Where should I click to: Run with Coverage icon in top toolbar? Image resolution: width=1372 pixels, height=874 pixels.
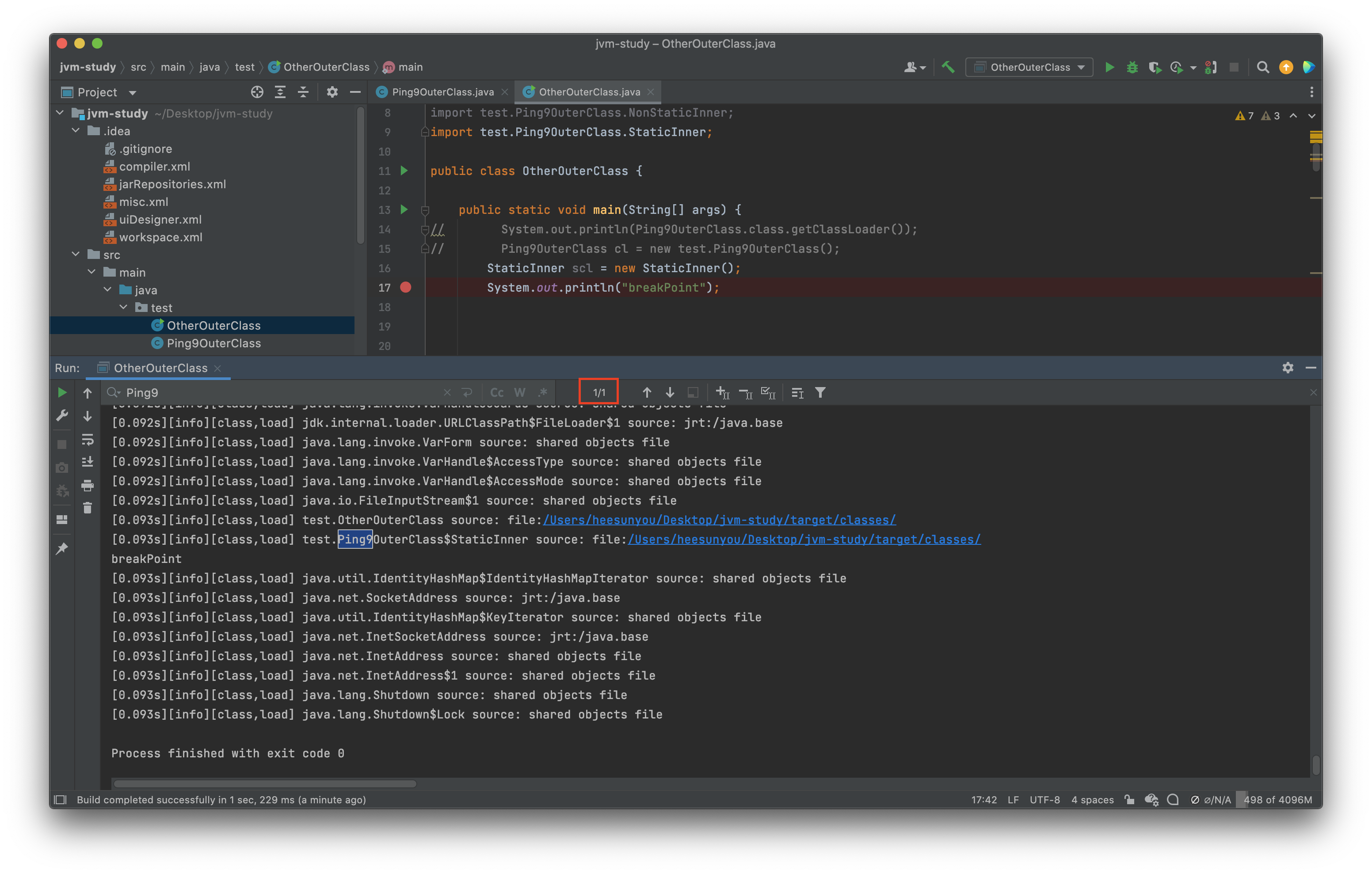(1155, 67)
